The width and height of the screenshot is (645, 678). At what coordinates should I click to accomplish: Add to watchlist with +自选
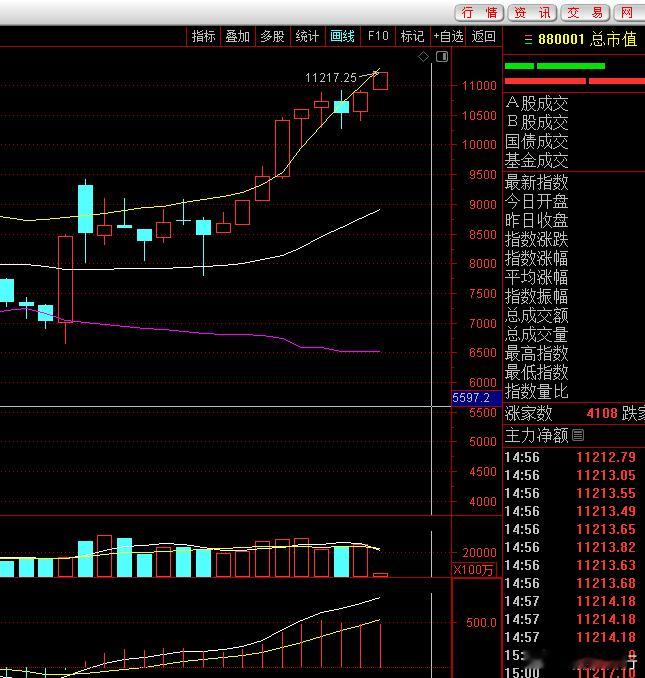449,36
